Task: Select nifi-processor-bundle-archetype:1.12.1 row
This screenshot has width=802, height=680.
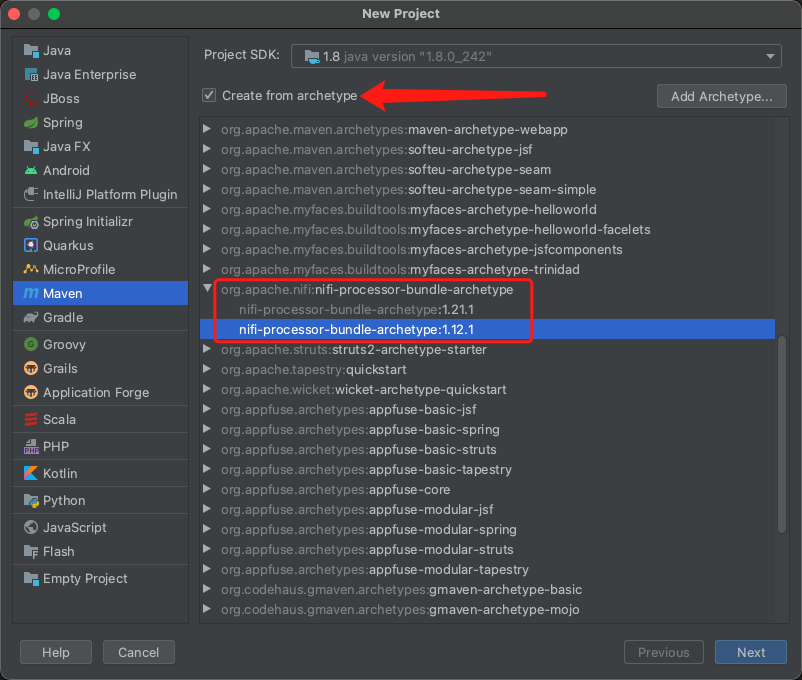Action: [x=487, y=329]
